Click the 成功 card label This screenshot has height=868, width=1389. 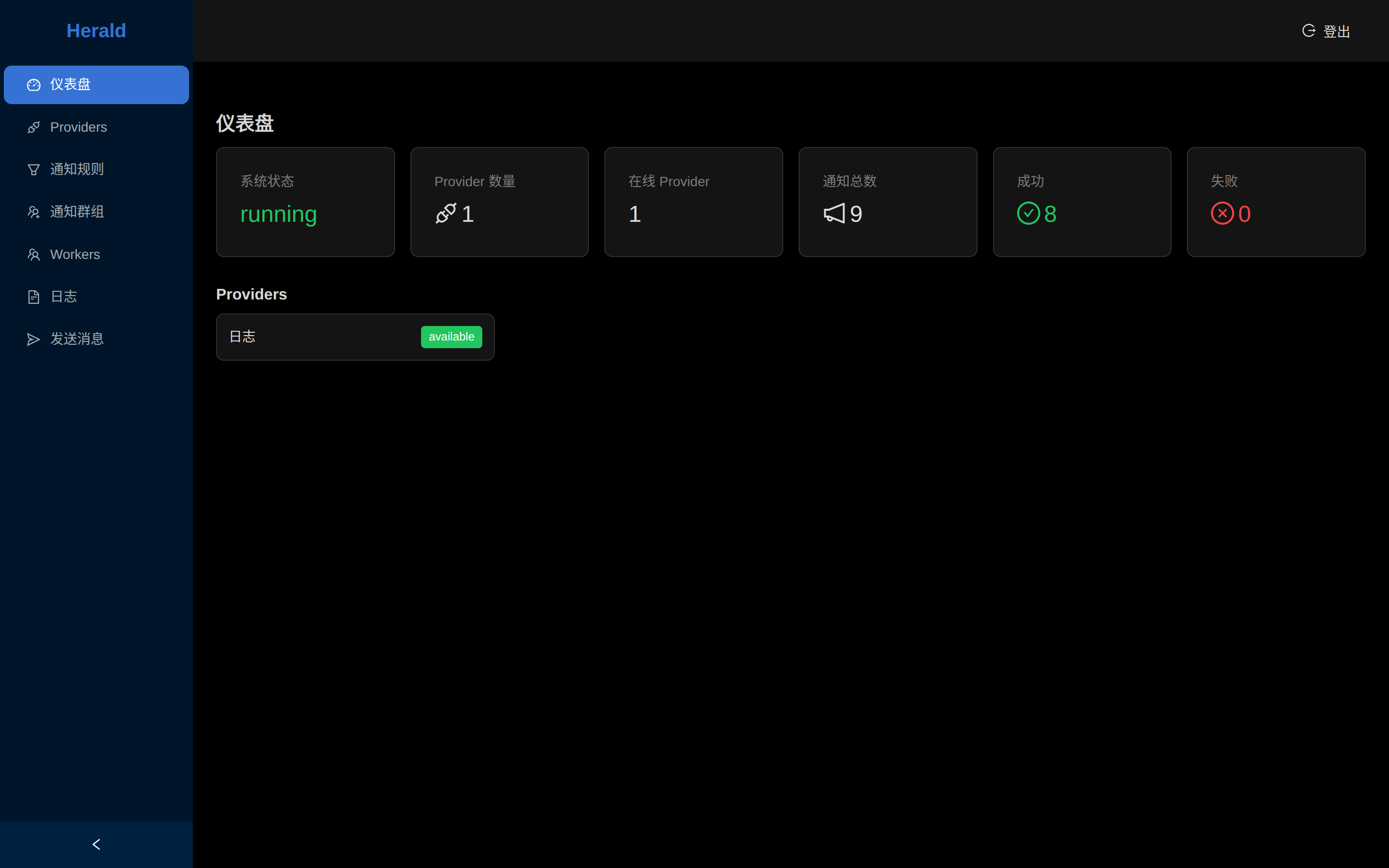[1030, 181]
